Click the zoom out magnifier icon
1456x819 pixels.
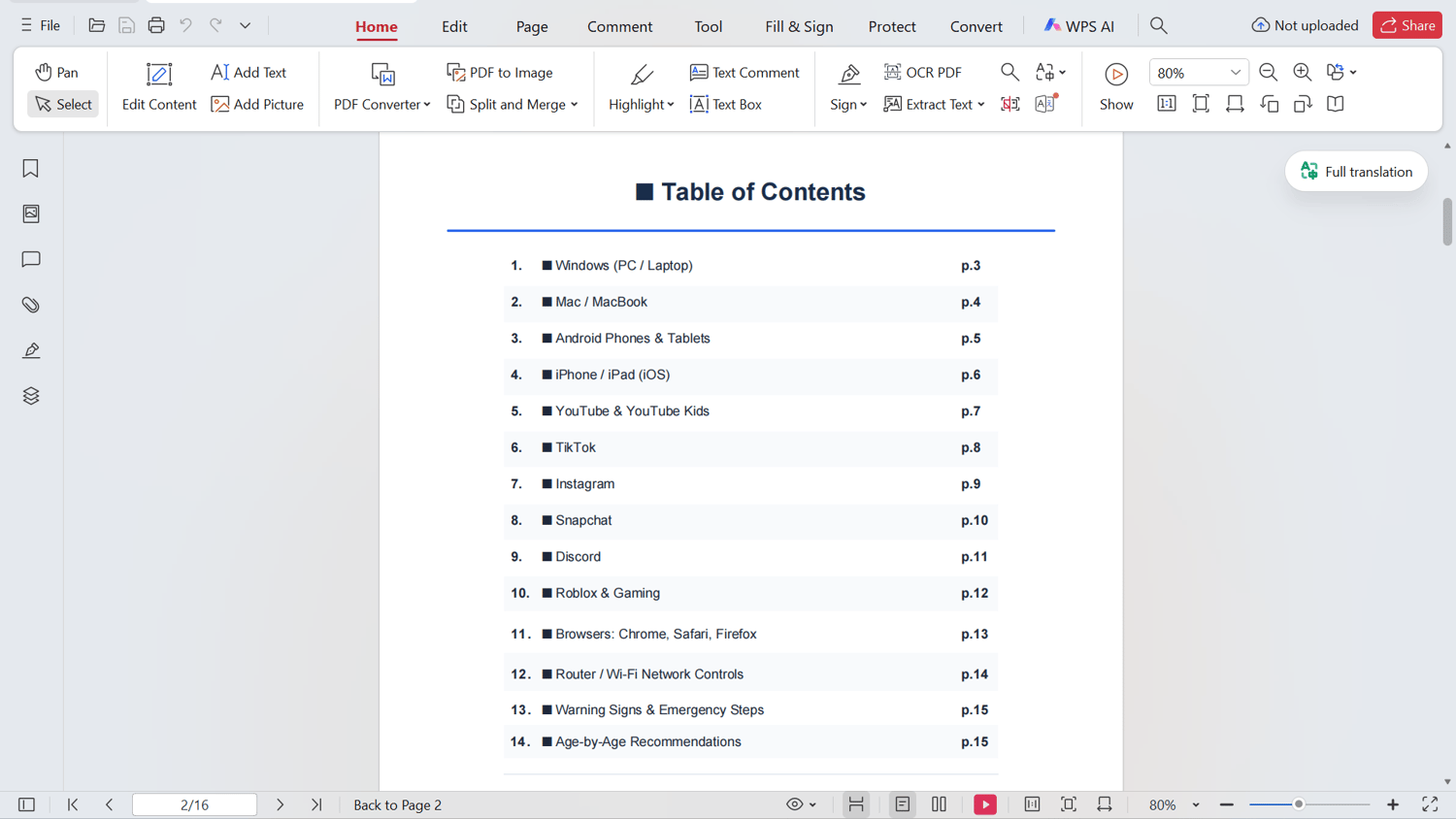[x=1268, y=72]
